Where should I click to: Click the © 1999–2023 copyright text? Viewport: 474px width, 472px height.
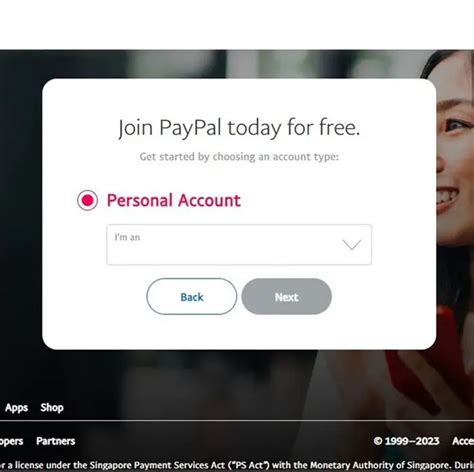click(x=406, y=441)
